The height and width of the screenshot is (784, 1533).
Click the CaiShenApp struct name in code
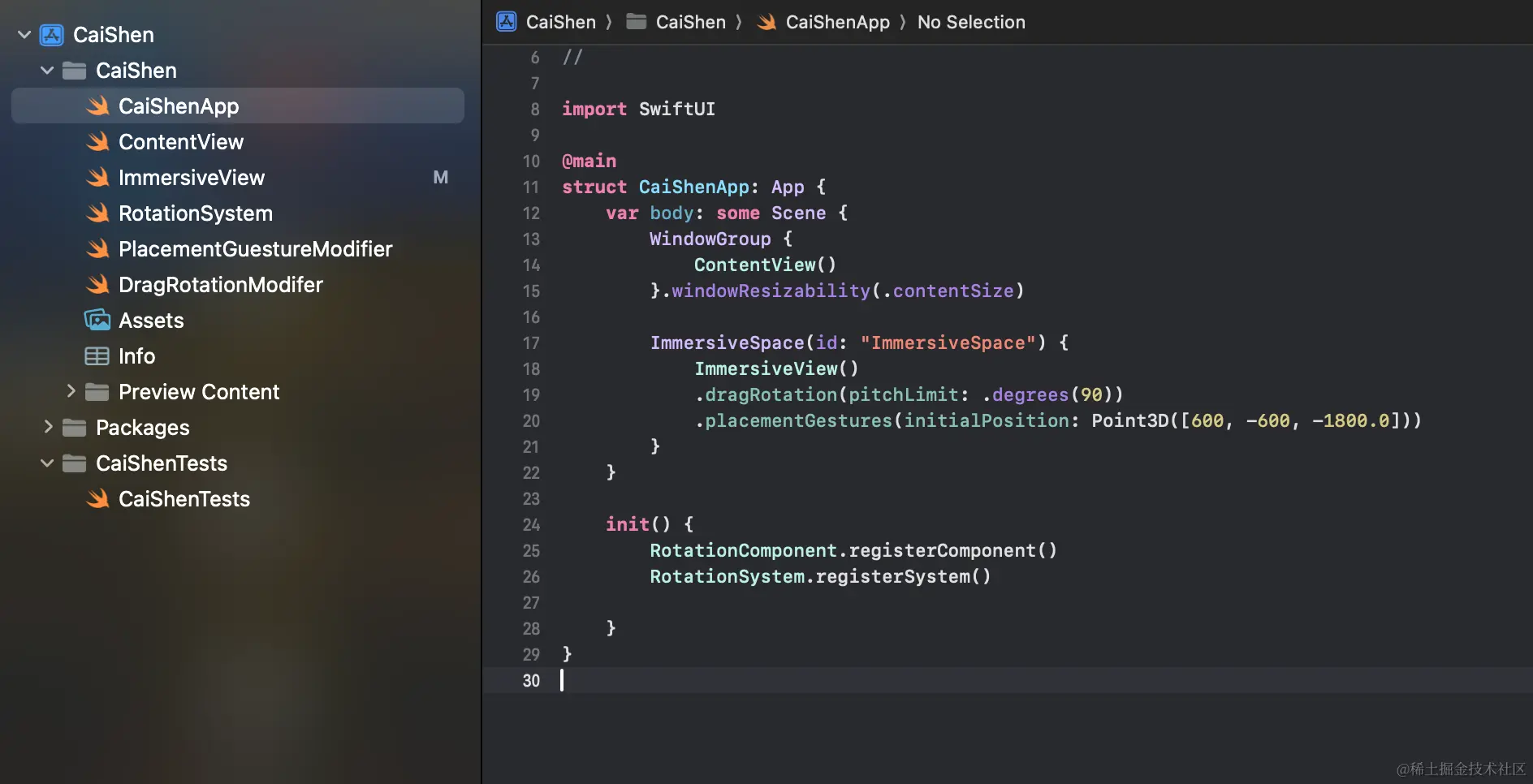pos(694,187)
